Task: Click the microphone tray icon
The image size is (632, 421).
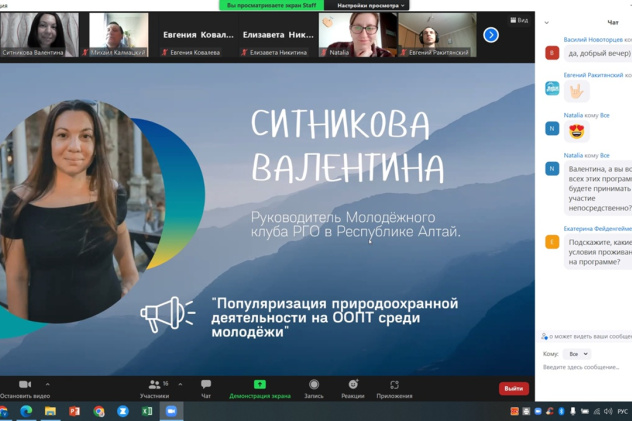Action: [573, 411]
